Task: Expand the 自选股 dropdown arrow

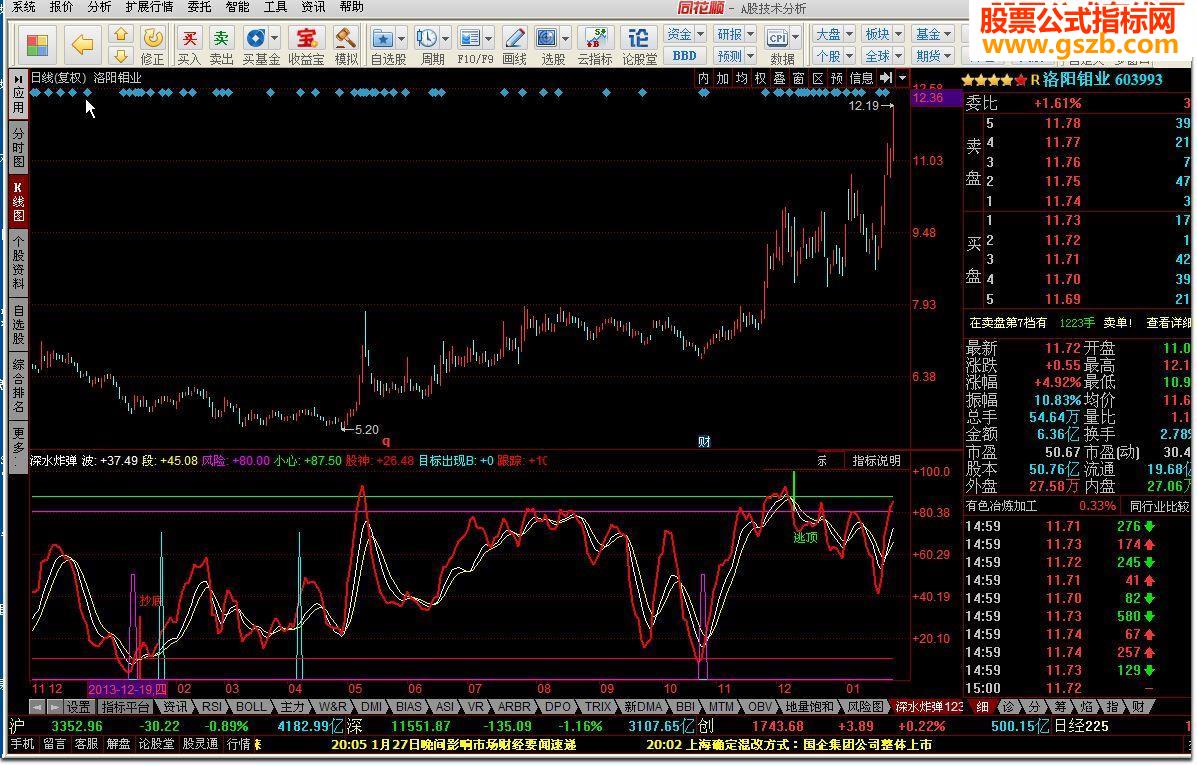Action: click(401, 37)
